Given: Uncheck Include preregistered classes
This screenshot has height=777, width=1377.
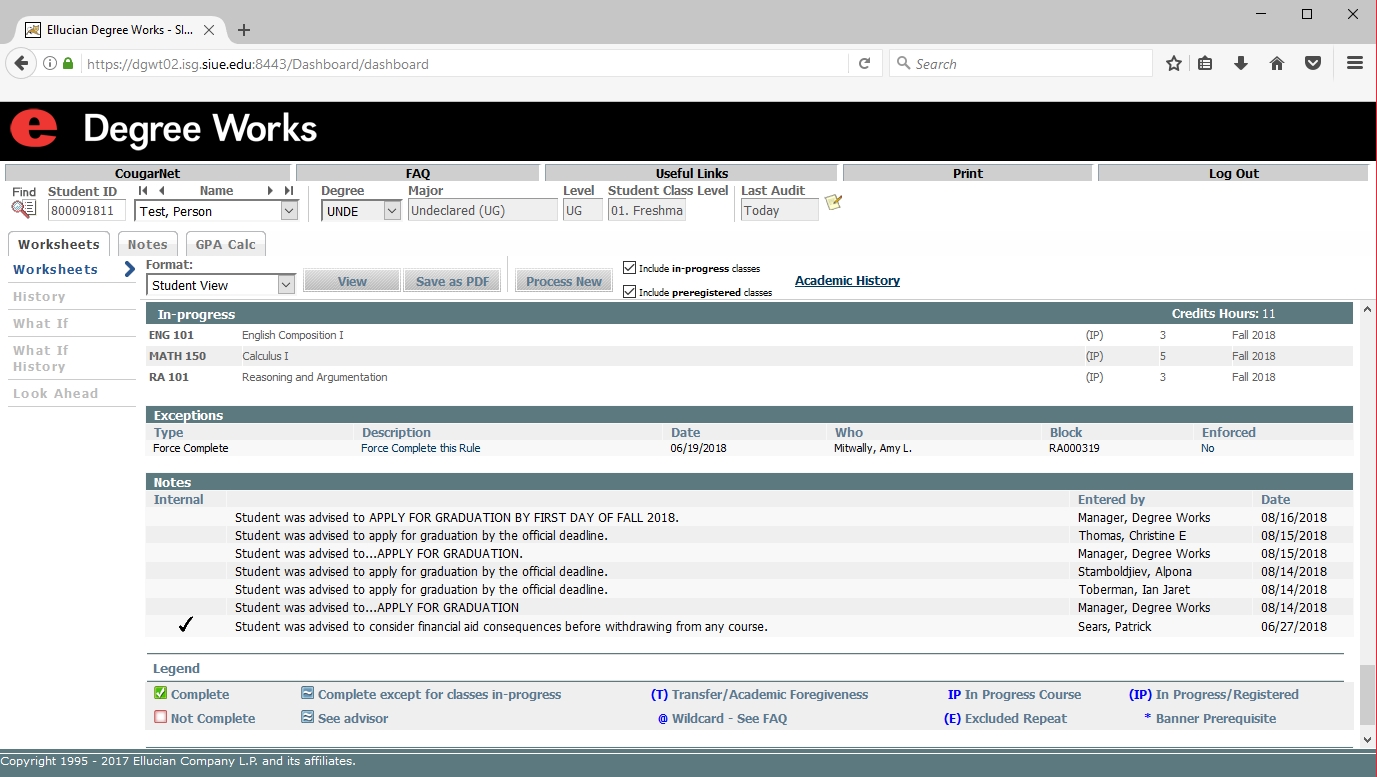Looking at the screenshot, I should 629,292.
